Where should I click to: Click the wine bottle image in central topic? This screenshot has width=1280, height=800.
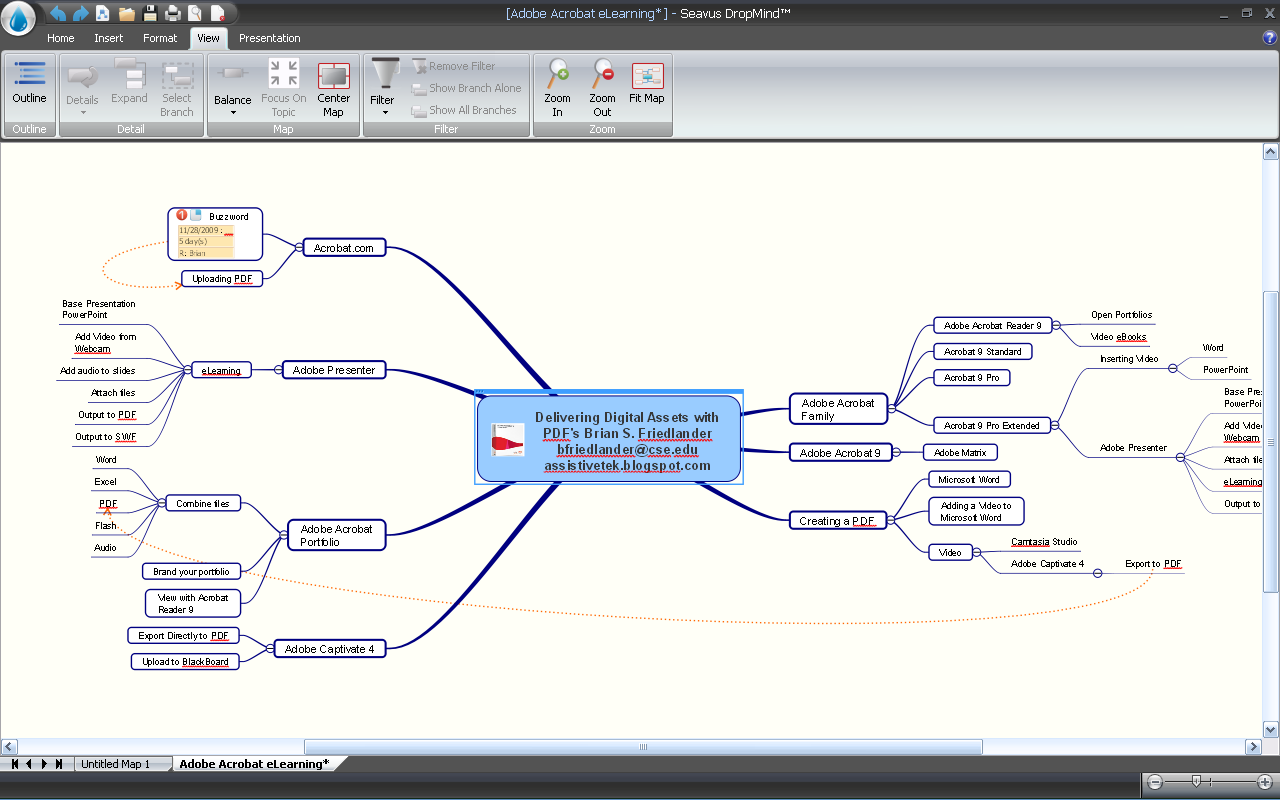coord(508,440)
